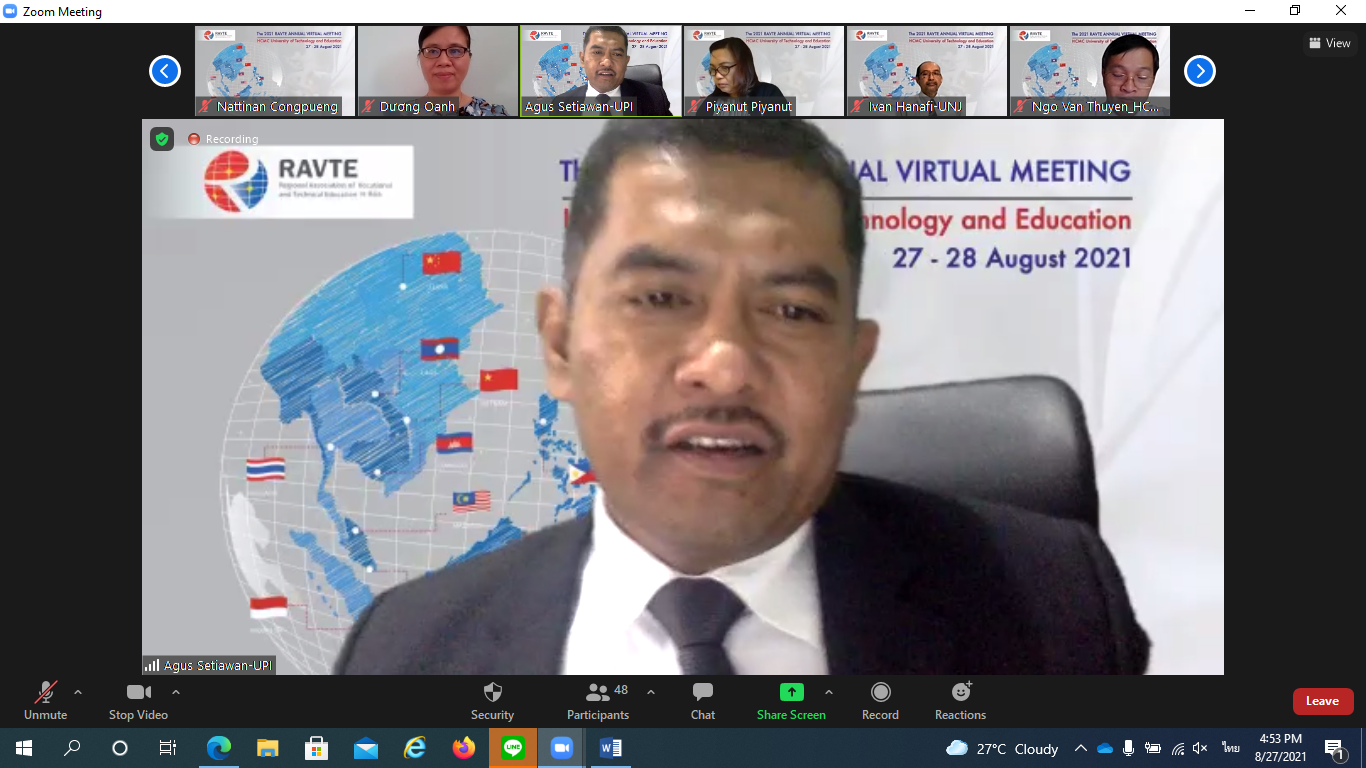Launch Microsoft Edge from the taskbar
This screenshot has width=1366, height=768.
(x=219, y=748)
